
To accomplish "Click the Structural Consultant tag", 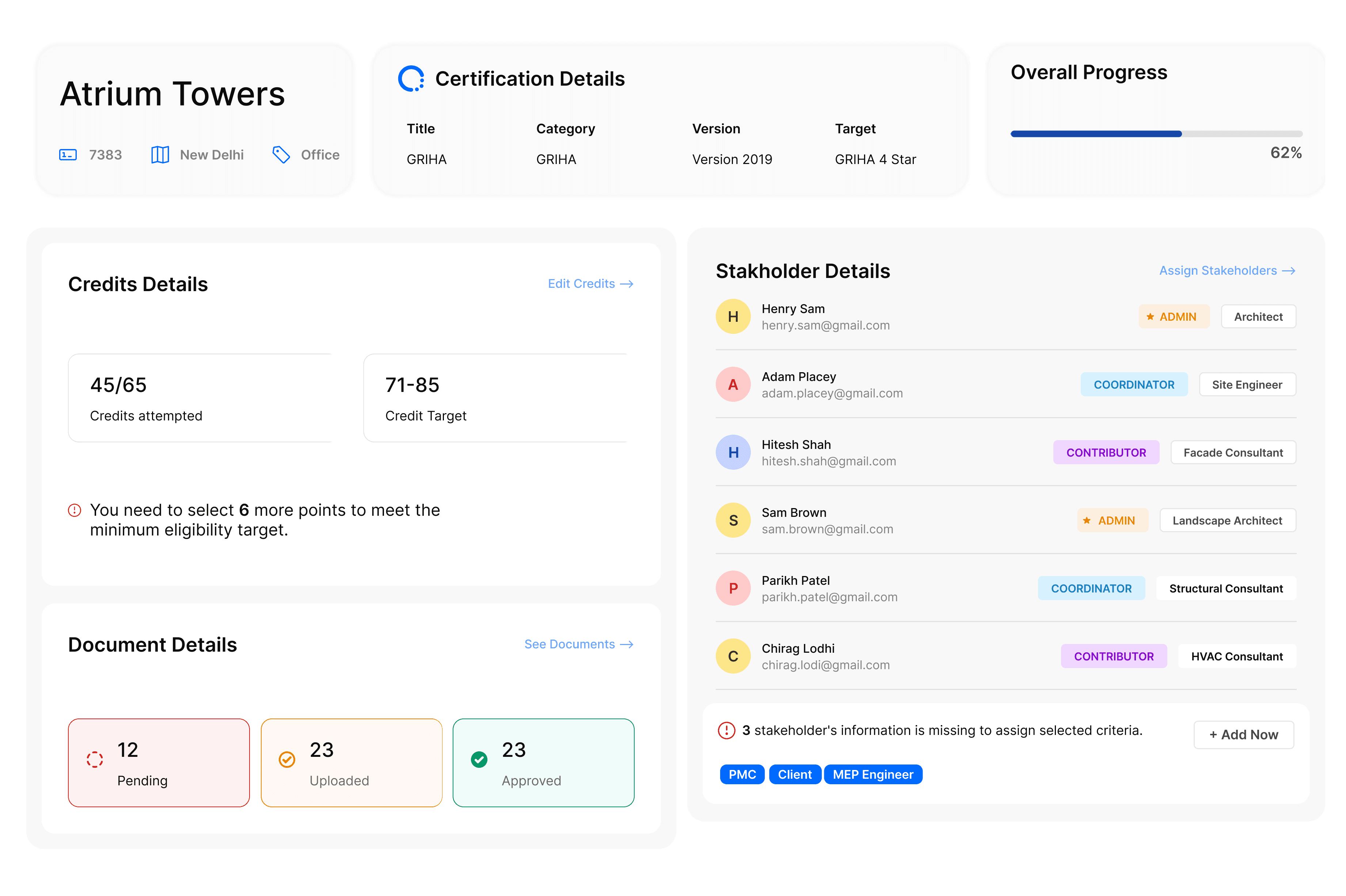I will 1226,588.
